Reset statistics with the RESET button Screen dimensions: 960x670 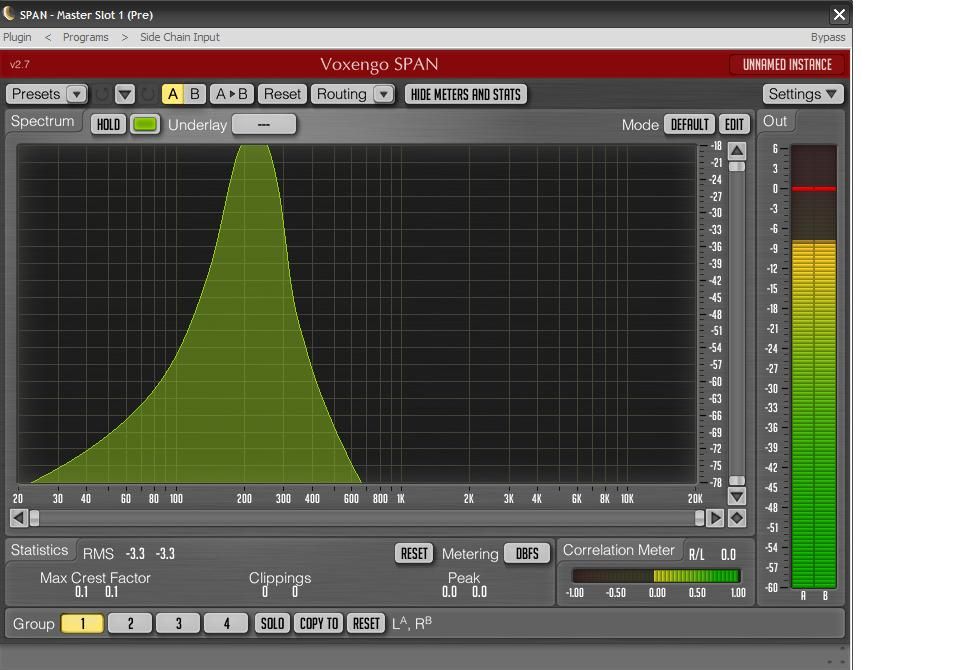point(414,554)
